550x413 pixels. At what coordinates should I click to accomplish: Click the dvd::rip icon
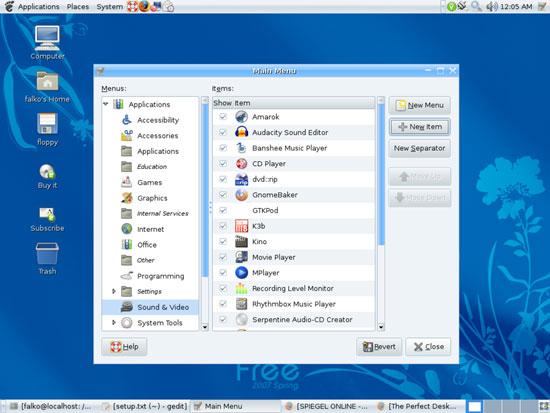(241, 179)
